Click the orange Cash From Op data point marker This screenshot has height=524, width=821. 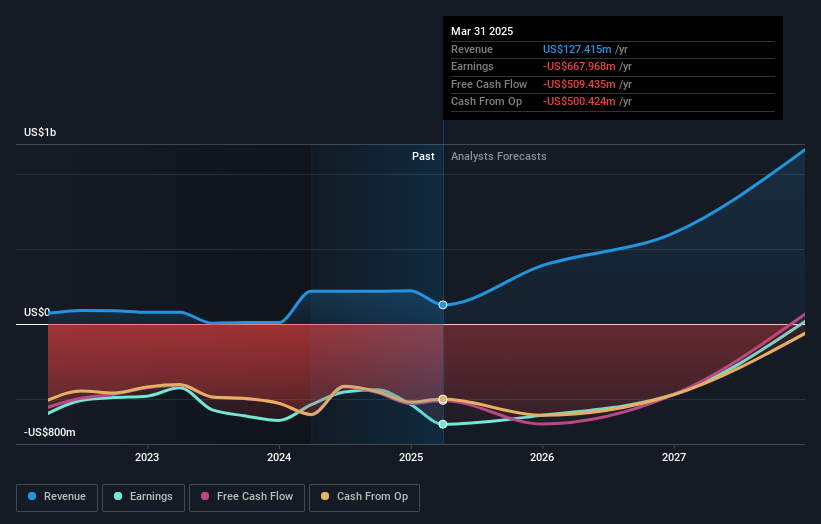click(443, 399)
